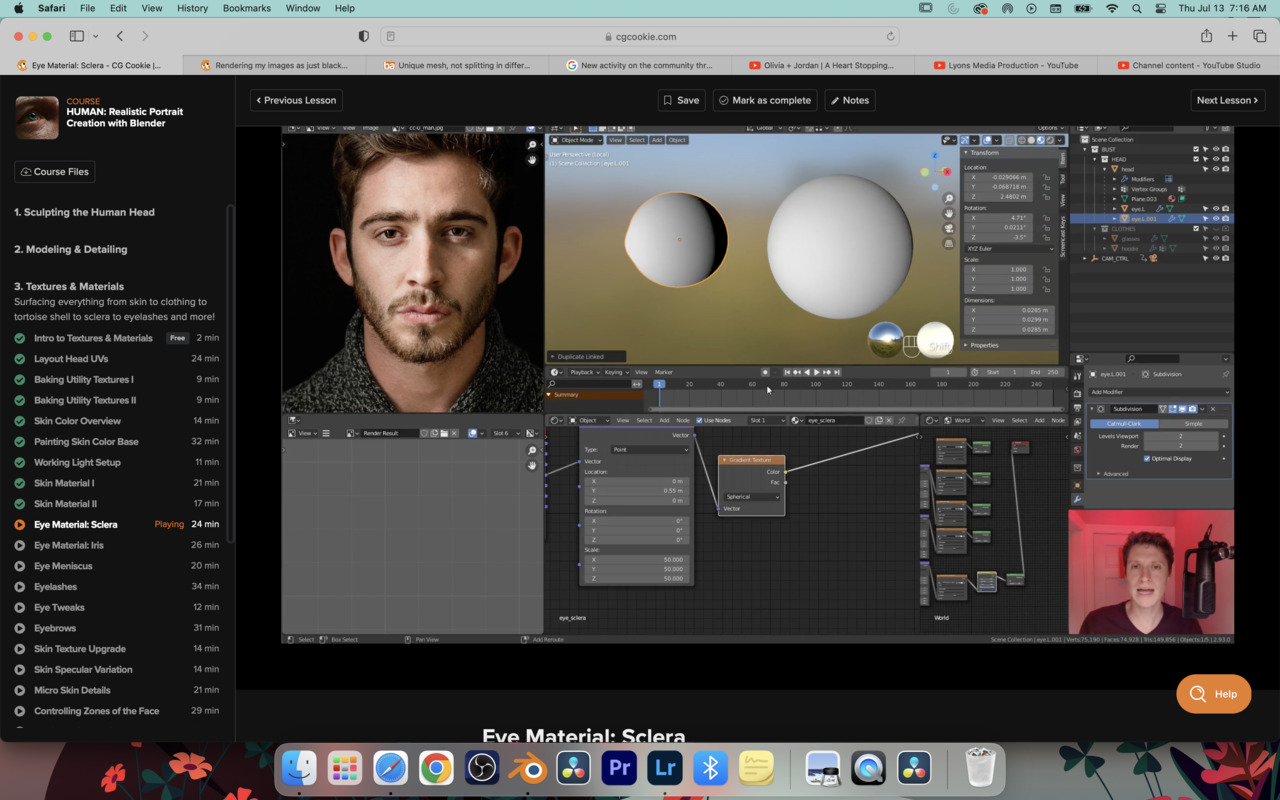Expand section 2. Modeling & Detailing

[x=70, y=249]
